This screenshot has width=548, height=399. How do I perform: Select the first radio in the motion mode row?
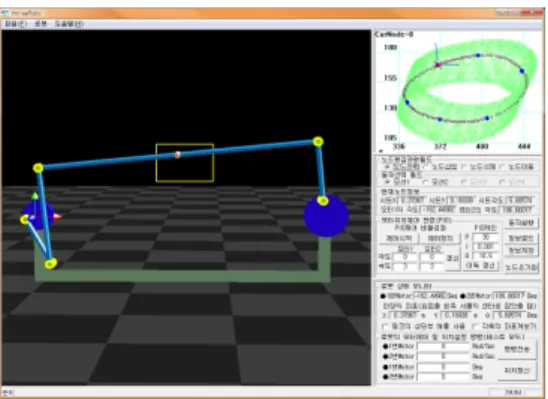[387, 182]
